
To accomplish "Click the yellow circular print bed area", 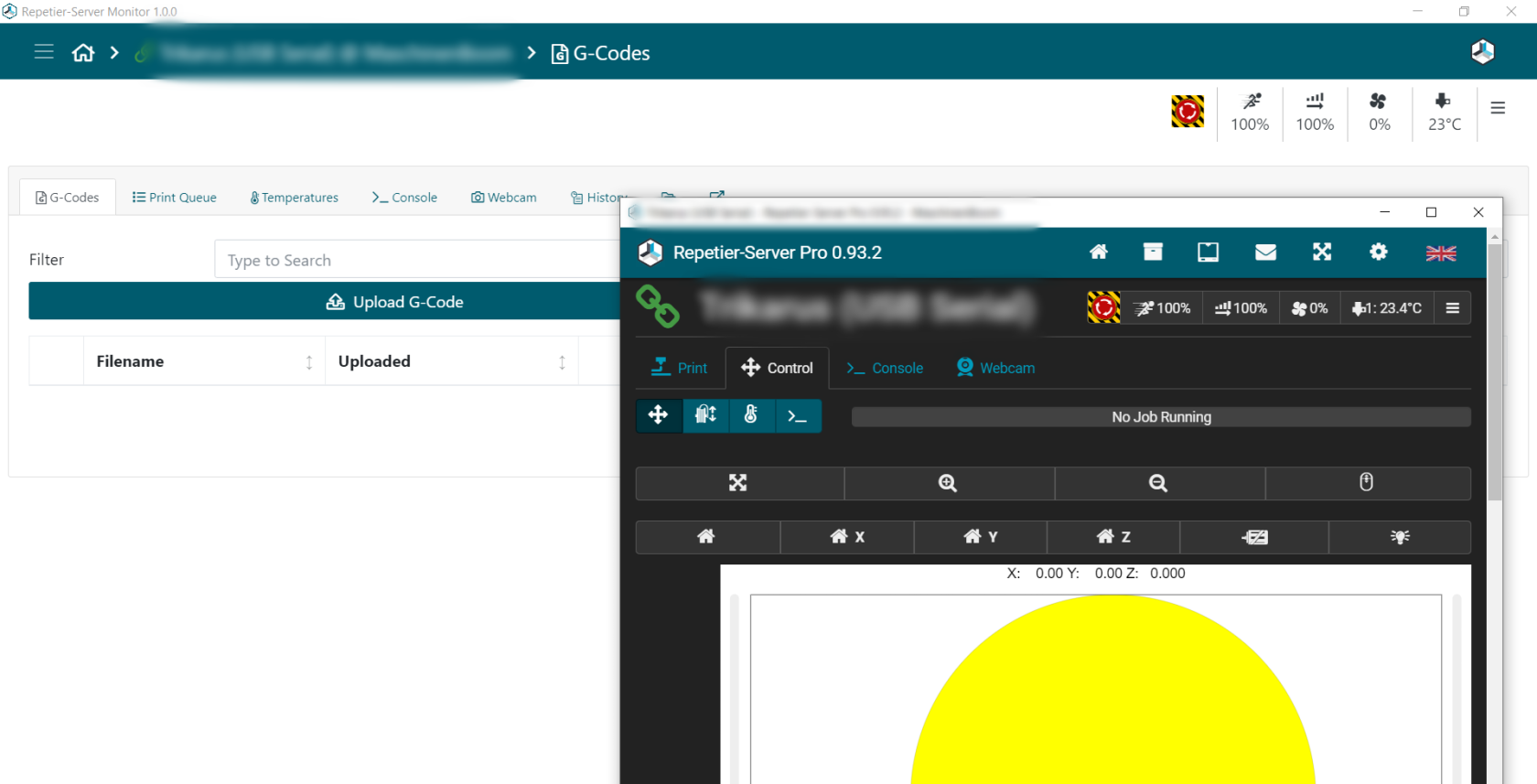I will tap(1112, 691).
